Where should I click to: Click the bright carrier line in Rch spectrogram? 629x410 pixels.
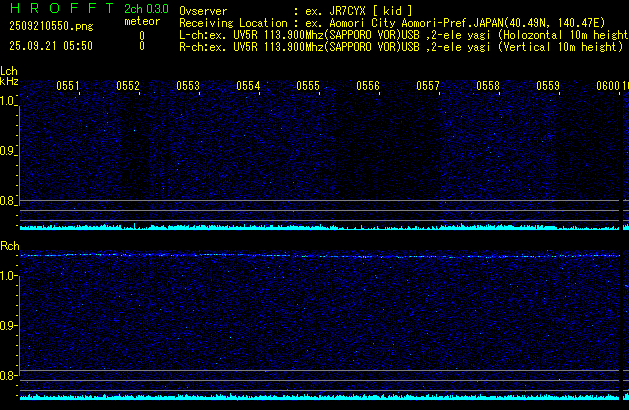click(x=320, y=256)
